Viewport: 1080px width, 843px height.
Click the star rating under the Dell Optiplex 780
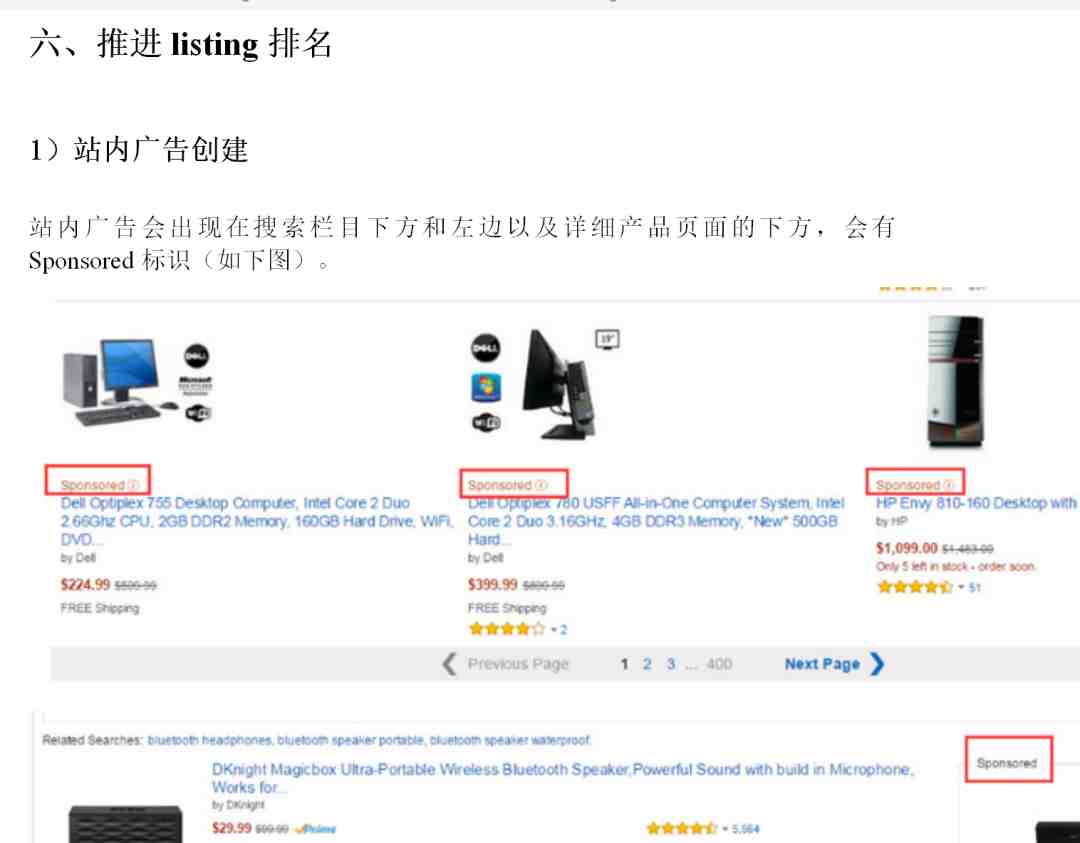(506, 629)
